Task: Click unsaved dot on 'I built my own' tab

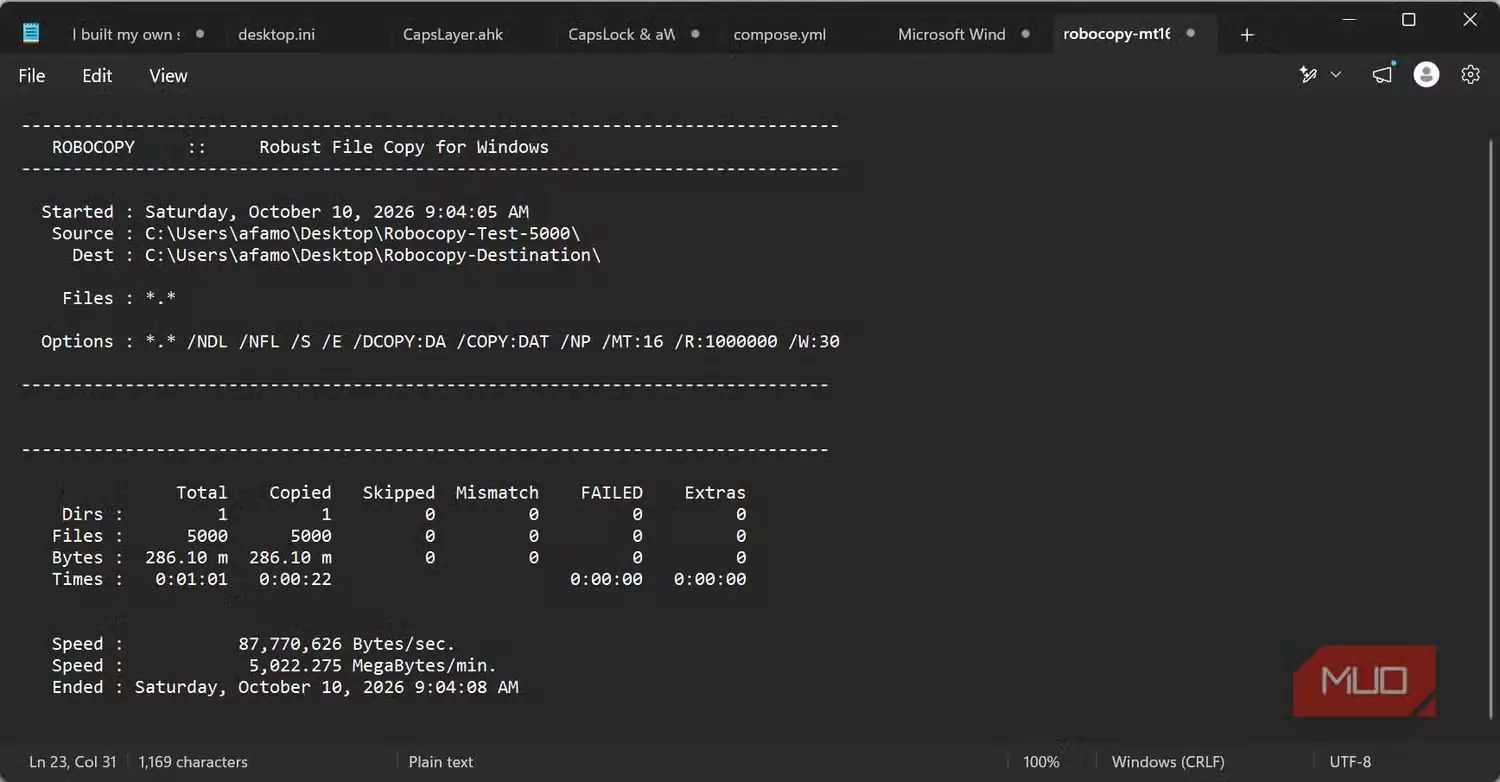Action: (x=200, y=34)
